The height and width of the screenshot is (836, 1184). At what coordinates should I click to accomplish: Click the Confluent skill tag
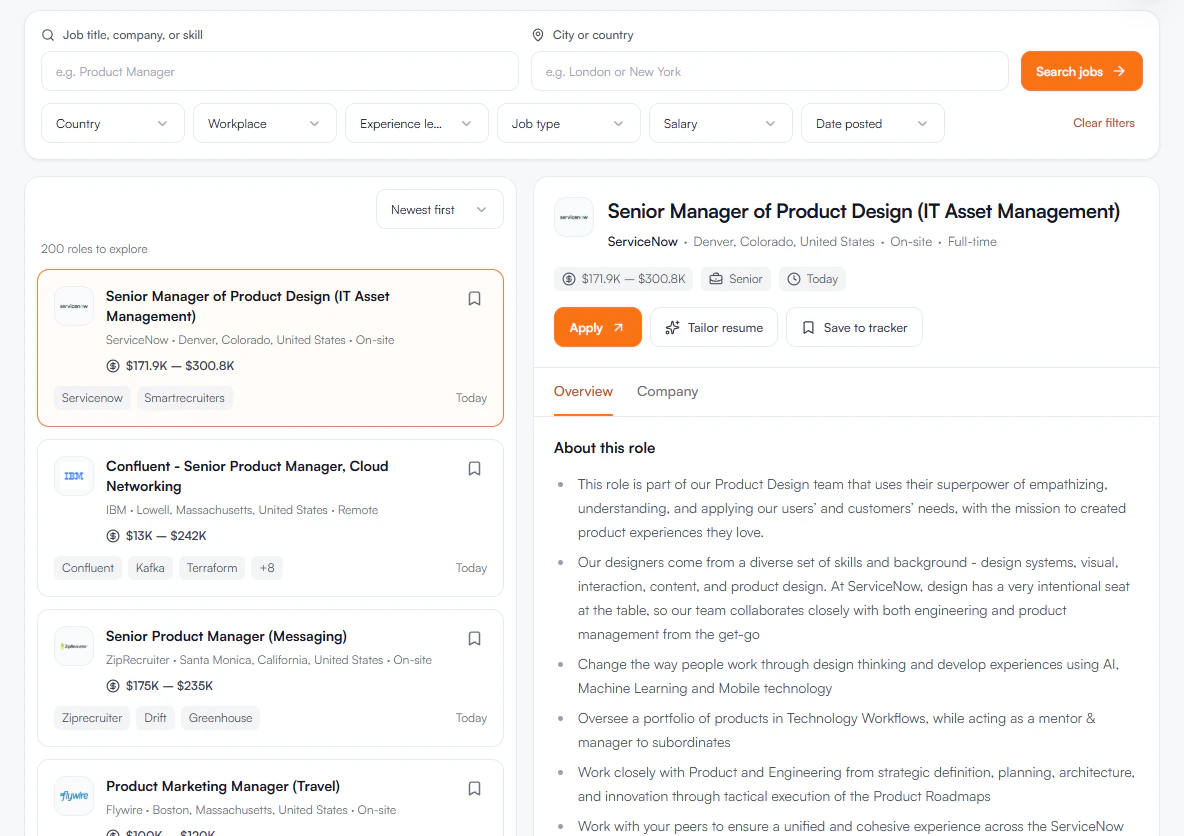click(88, 568)
